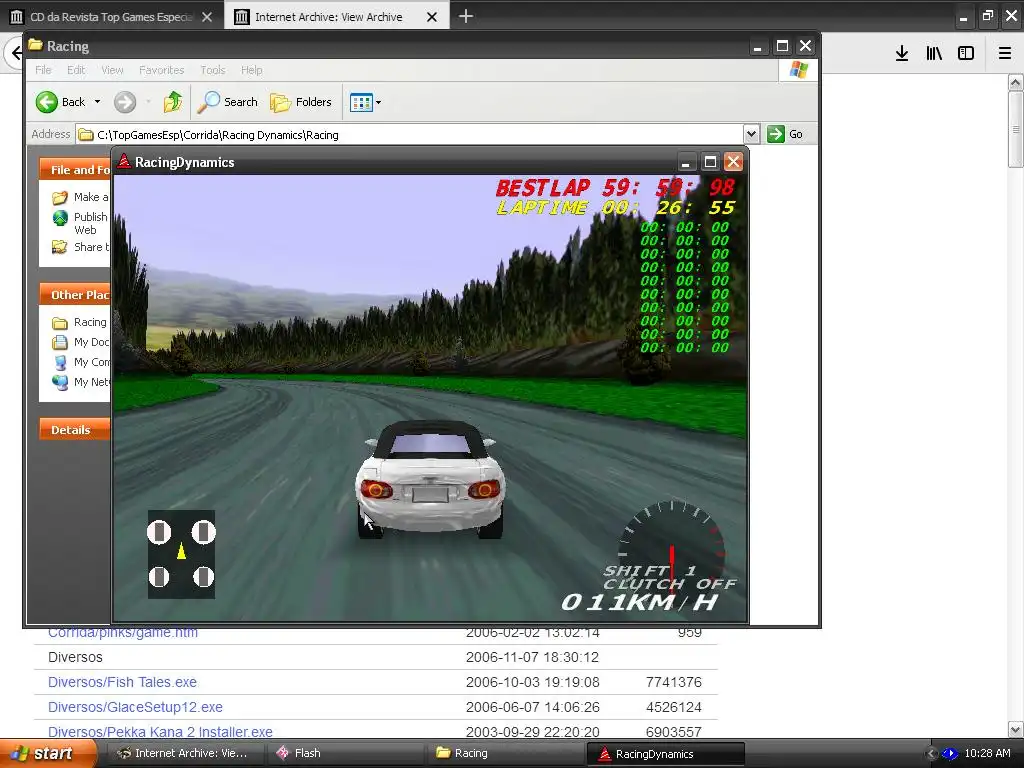Collapse the Other Places panel header

[x=74, y=295]
